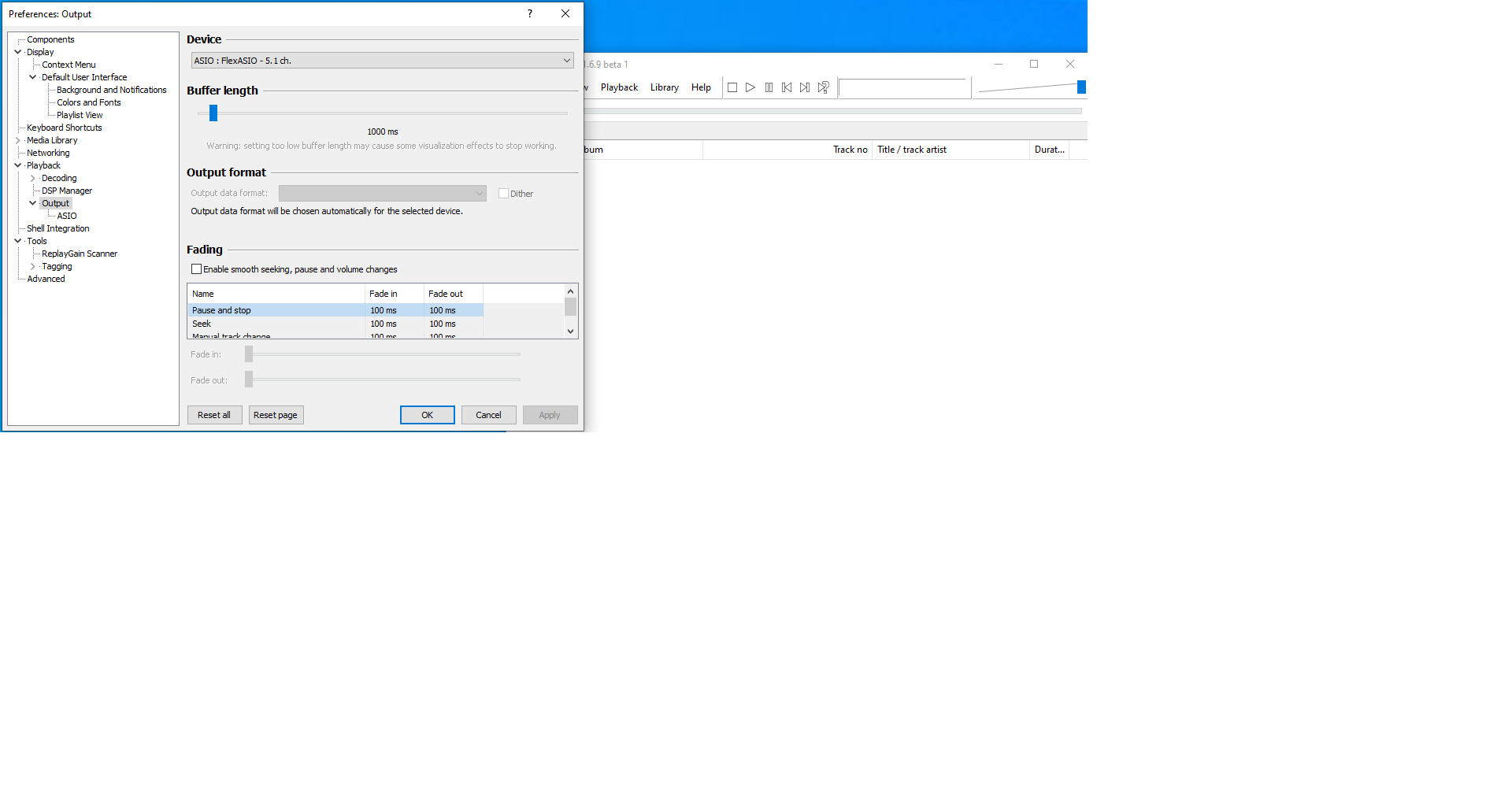Open the Library menu
The width and height of the screenshot is (1512, 811).
[x=664, y=87]
